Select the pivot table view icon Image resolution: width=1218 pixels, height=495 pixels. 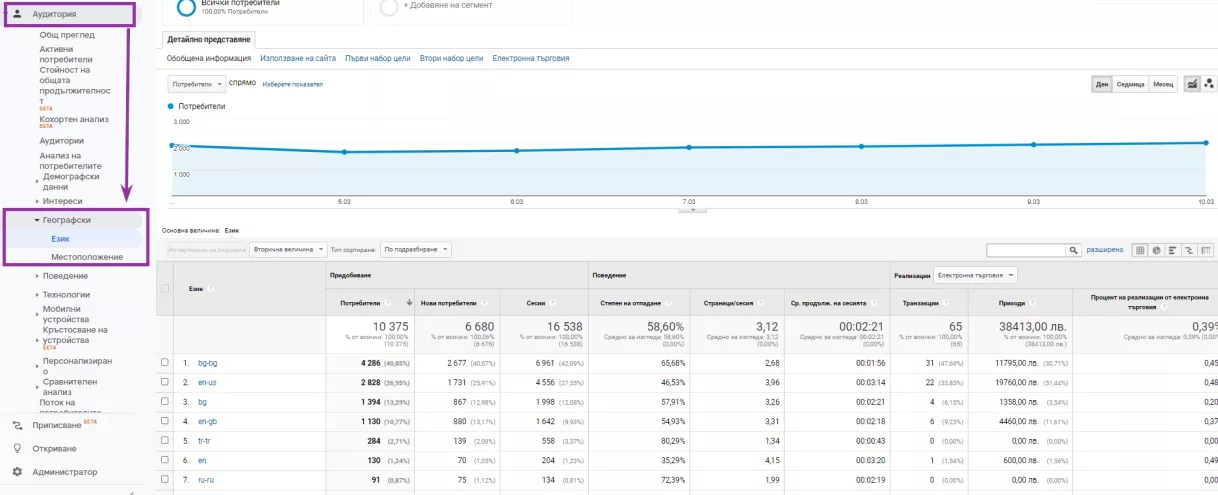click(x=1206, y=250)
